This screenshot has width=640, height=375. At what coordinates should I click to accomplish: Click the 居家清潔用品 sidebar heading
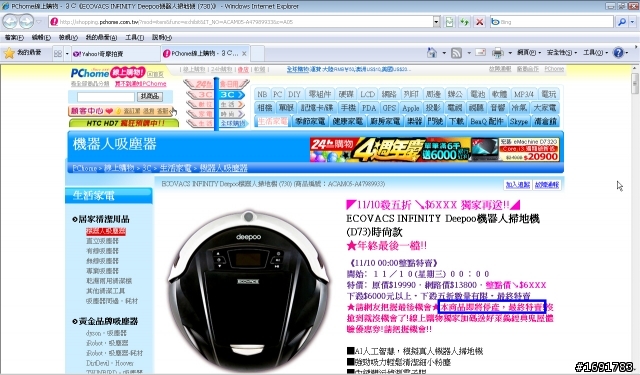click(x=104, y=220)
